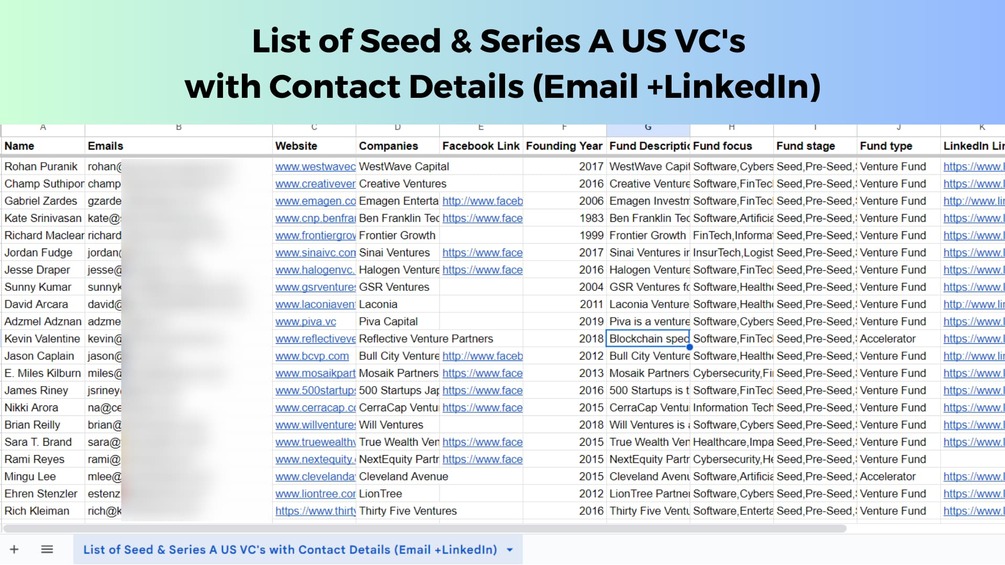Select column J header
This screenshot has width=1005, height=565.
click(x=899, y=127)
